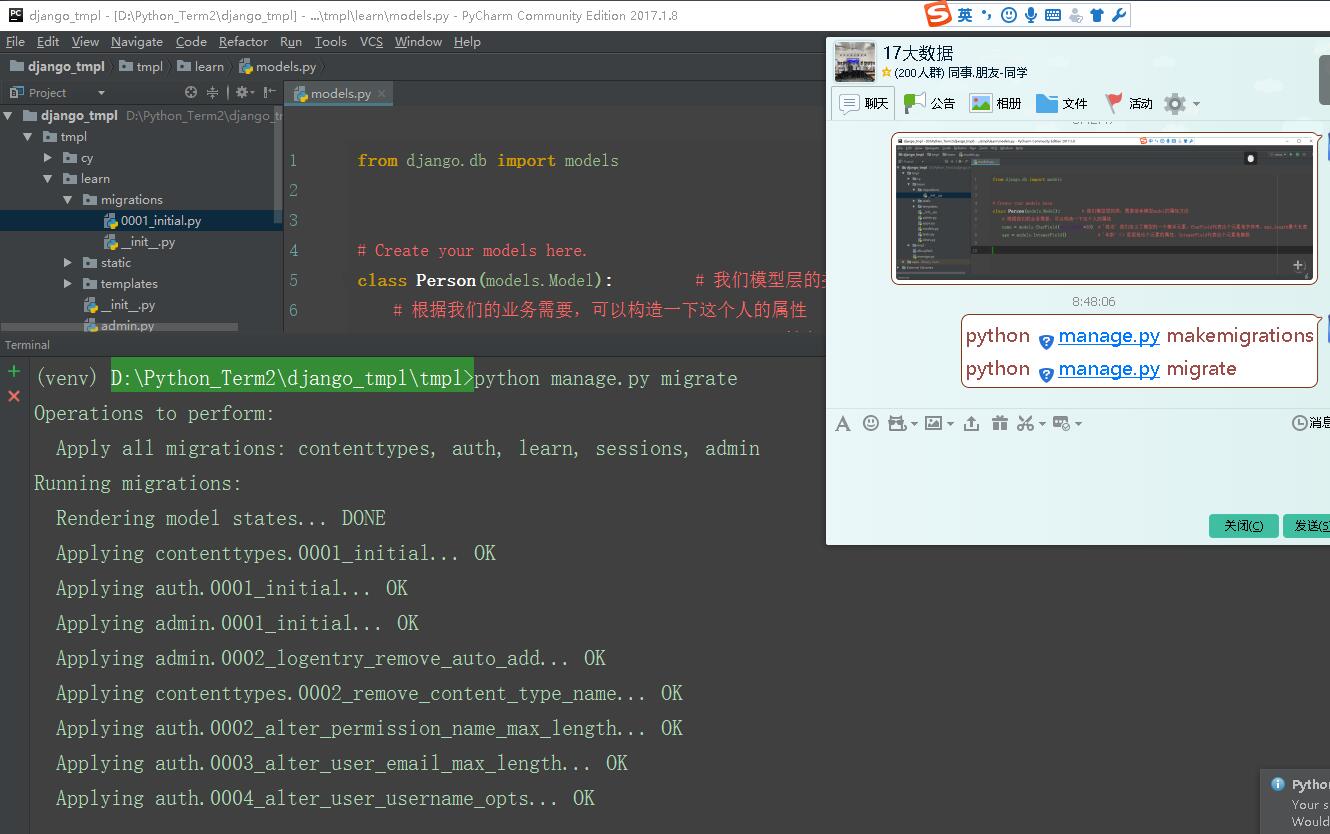This screenshot has height=834, width=1330.
Task: Expand the templates folder arrow
Action: (x=68, y=284)
